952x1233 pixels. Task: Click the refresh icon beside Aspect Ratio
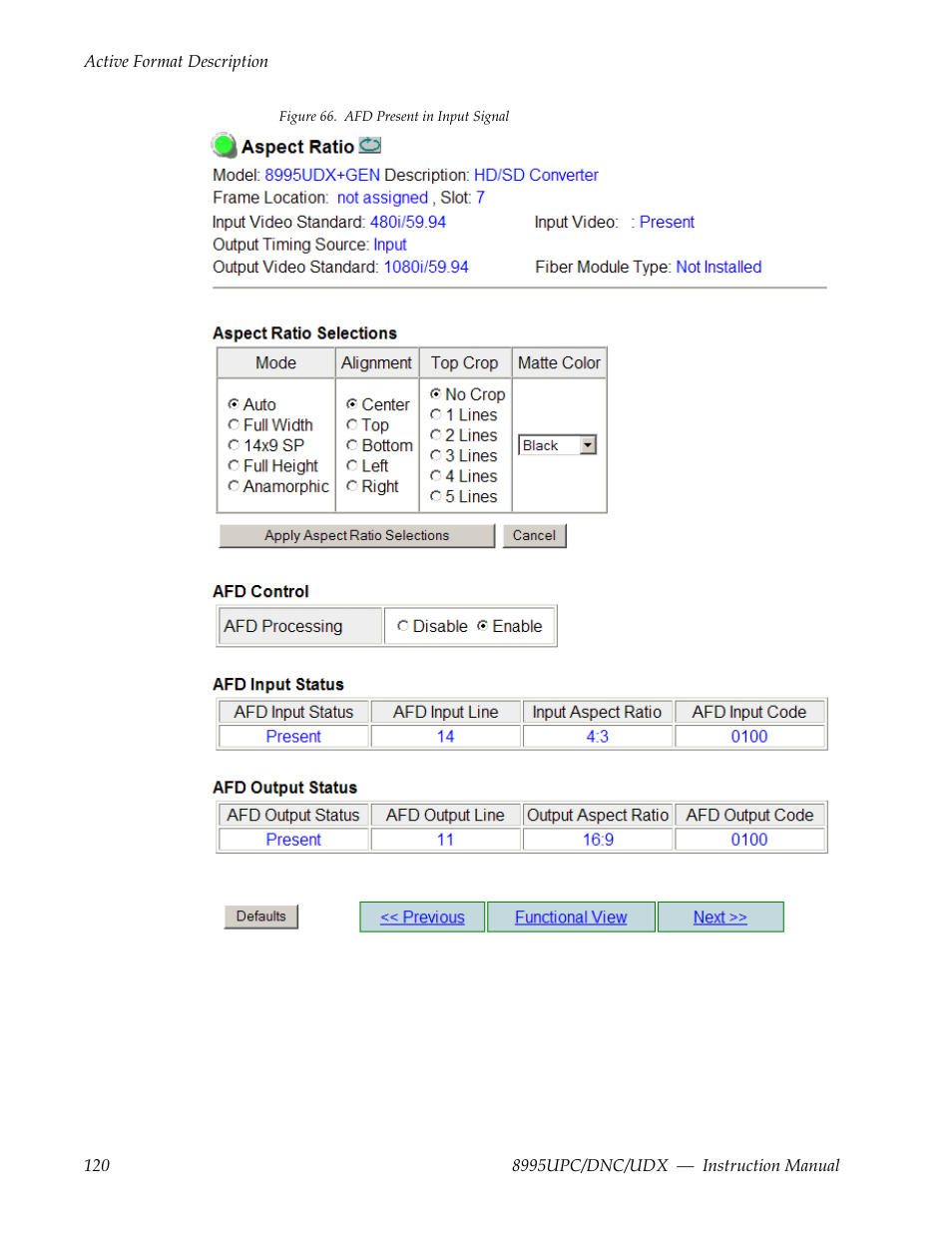pyautogui.click(x=370, y=145)
